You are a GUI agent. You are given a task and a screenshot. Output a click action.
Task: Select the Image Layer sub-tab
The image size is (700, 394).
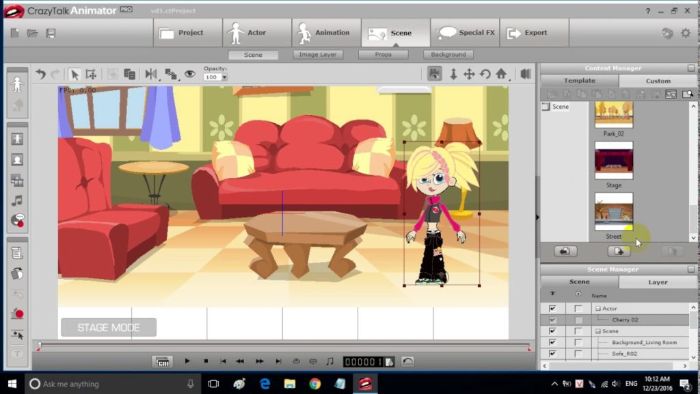(x=318, y=54)
